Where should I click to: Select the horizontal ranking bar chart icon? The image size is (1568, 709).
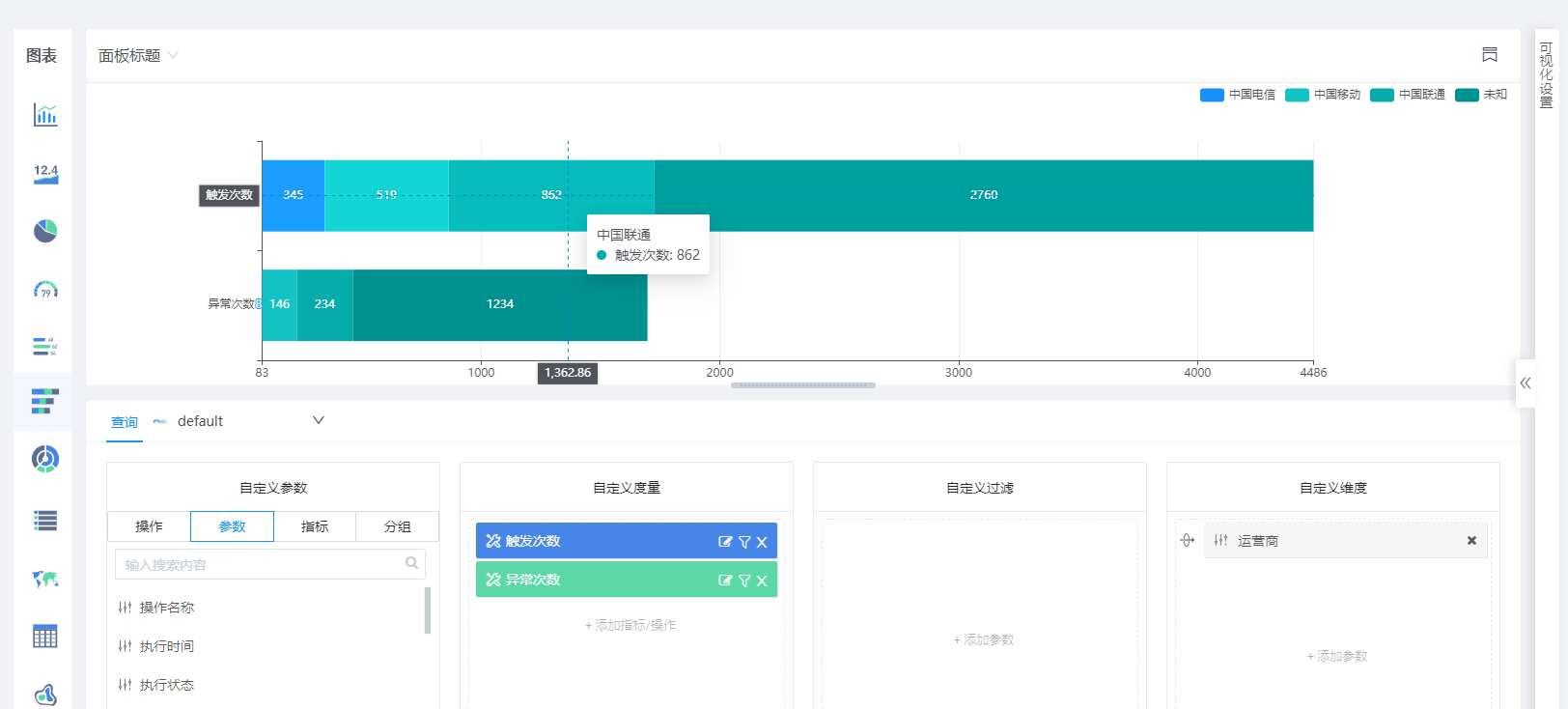click(x=45, y=346)
